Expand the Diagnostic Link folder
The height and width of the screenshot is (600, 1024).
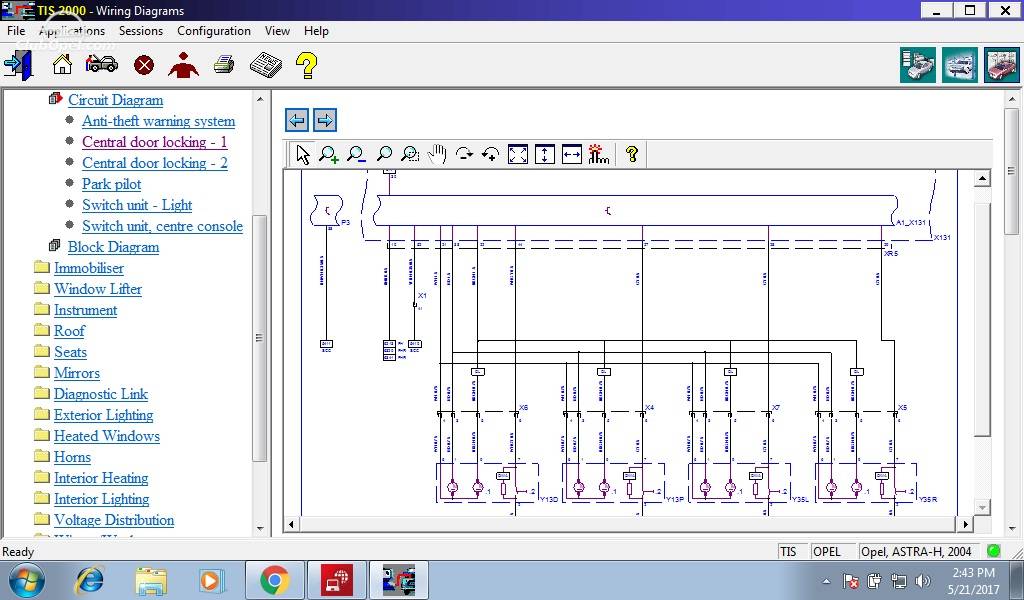(x=101, y=394)
